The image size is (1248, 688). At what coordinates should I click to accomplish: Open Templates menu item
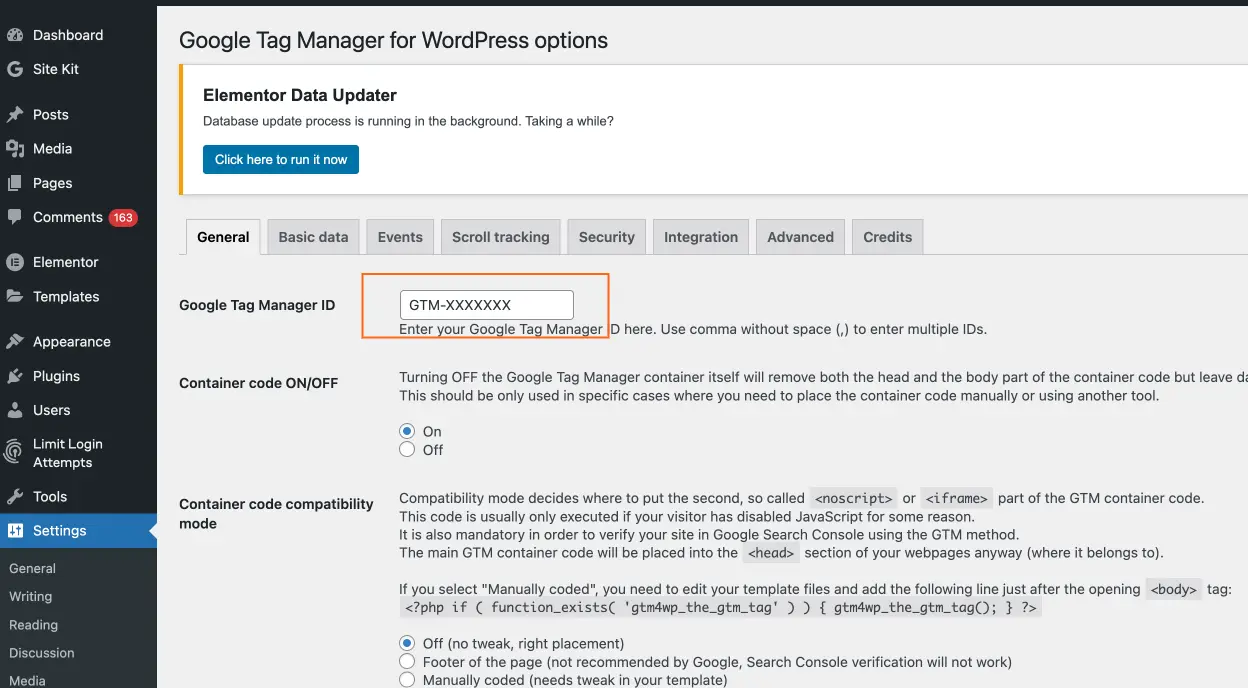(66, 296)
